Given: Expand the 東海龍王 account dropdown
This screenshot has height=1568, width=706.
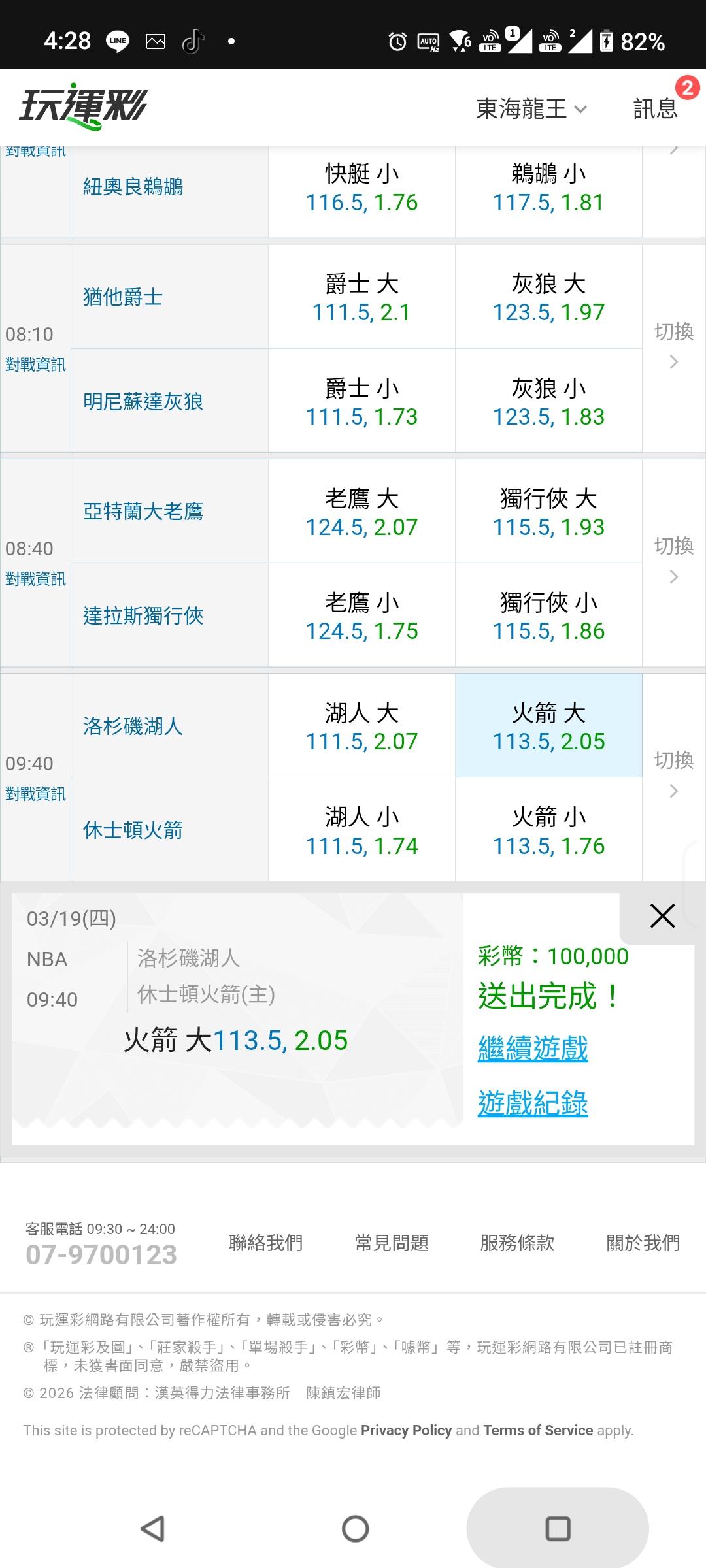Looking at the screenshot, I should click(531, 109).
